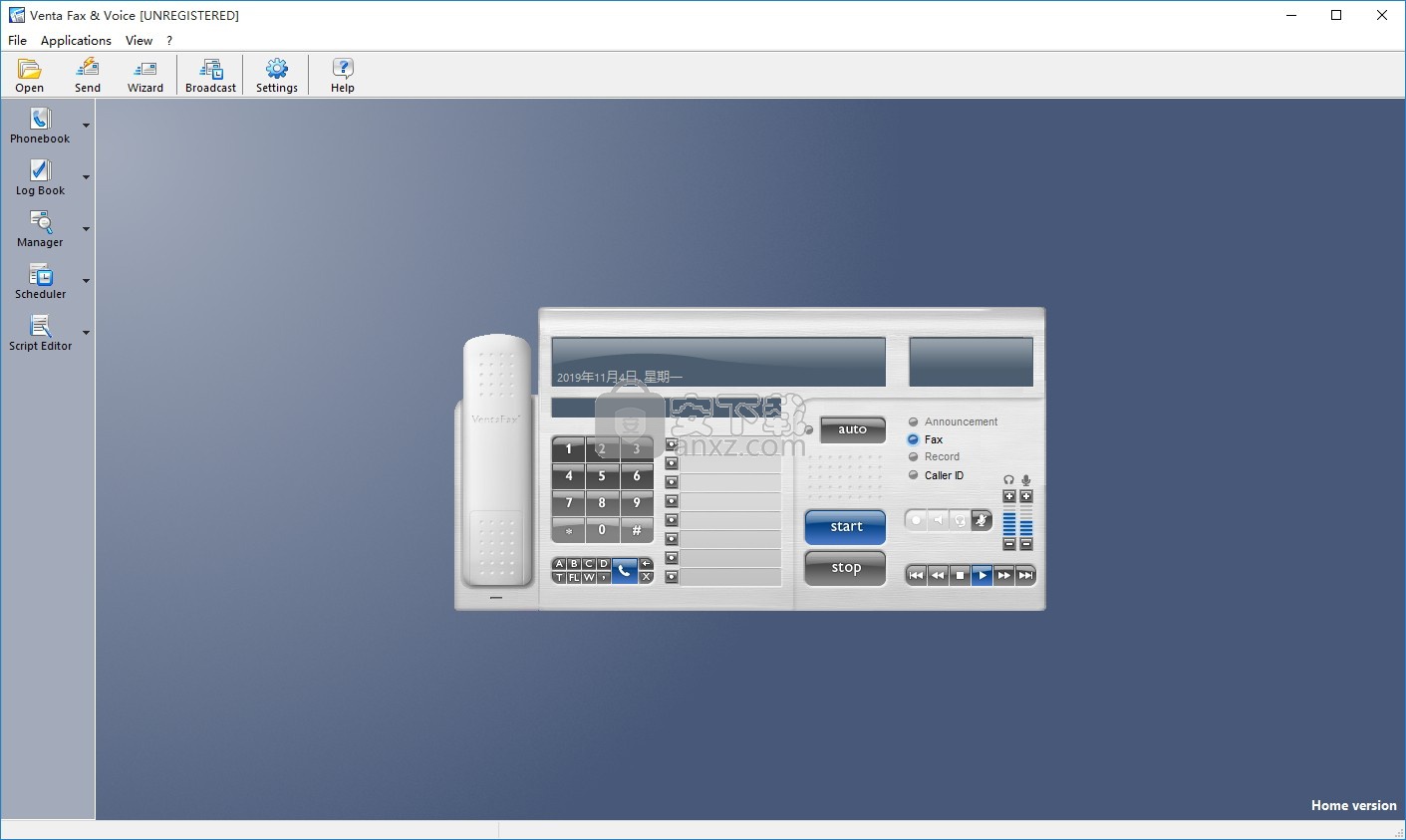
Task: Toggle the microphone mute icon
Action: point(982,520)
